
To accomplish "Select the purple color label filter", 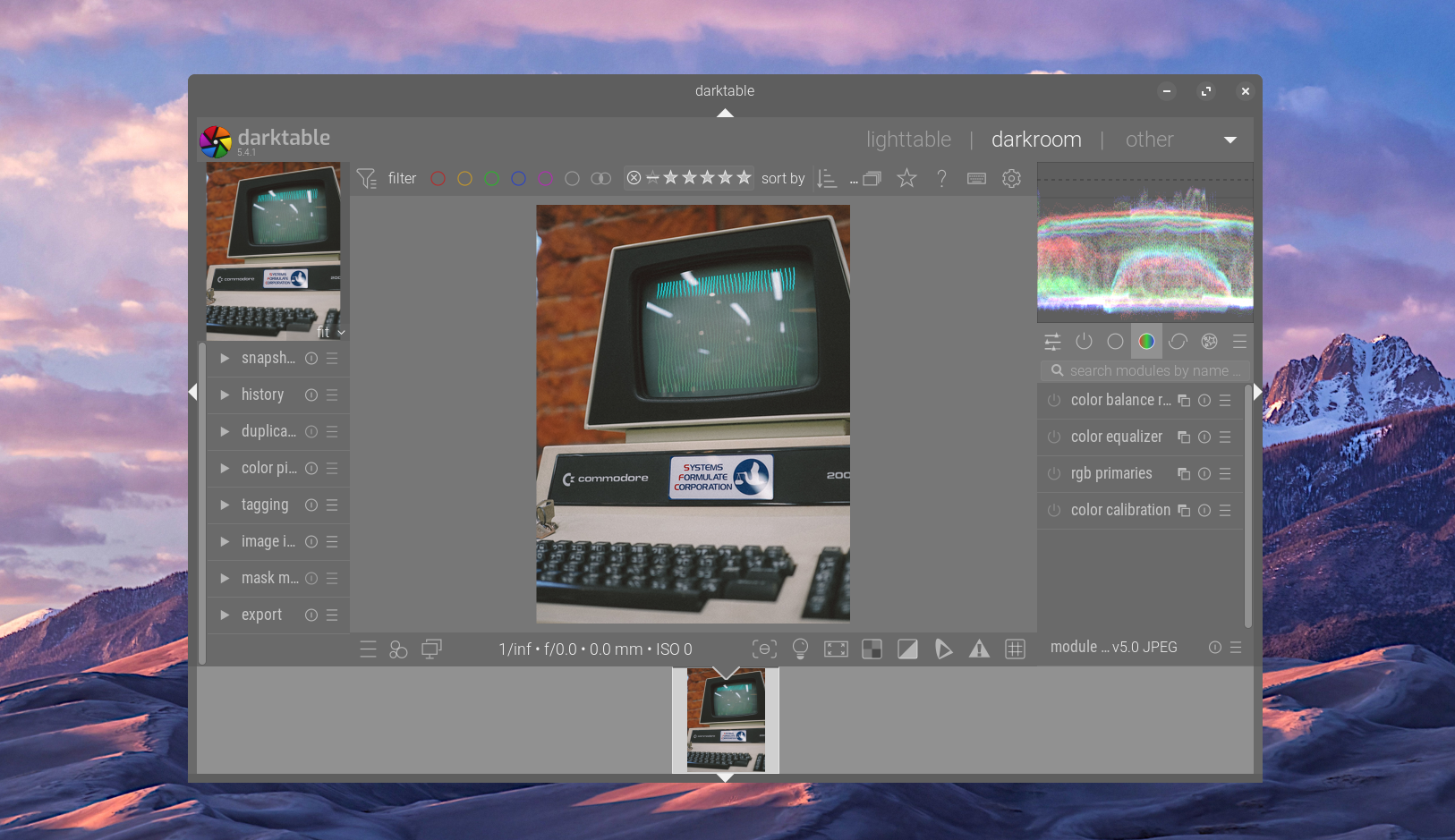I will tap(545, 179).
